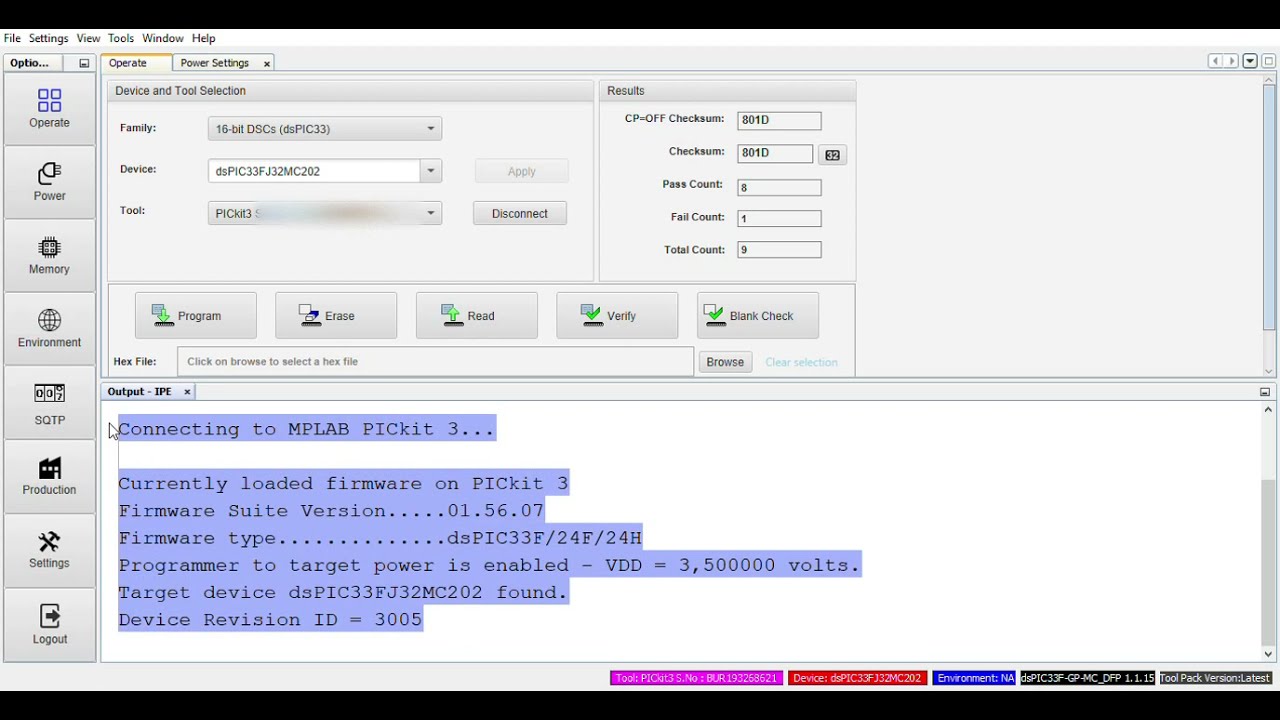Click the Output pane scroll down arrow
The image size is (1280, 720).
click(x=1268, y=655)
